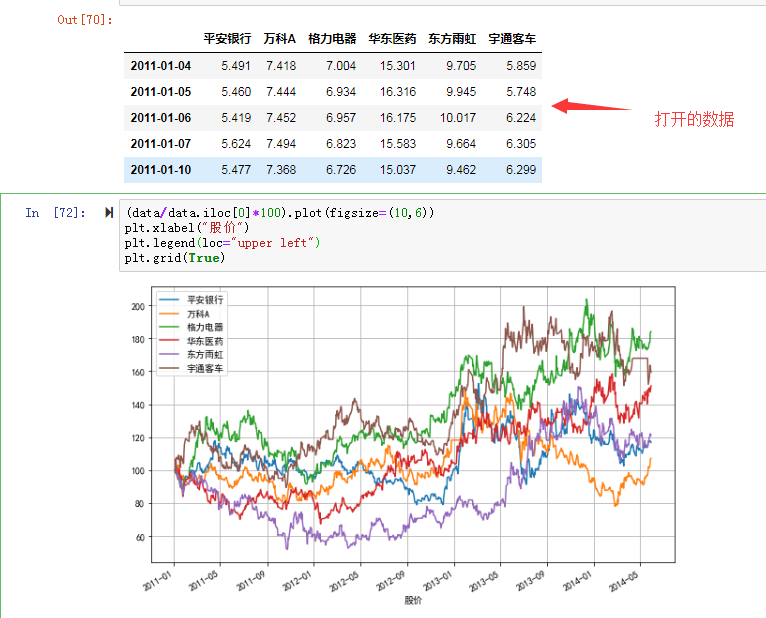This screenshot has height=618, width=766.
Task: Click the x-axis title 股价 below chart
Action: tap(413, 600)
